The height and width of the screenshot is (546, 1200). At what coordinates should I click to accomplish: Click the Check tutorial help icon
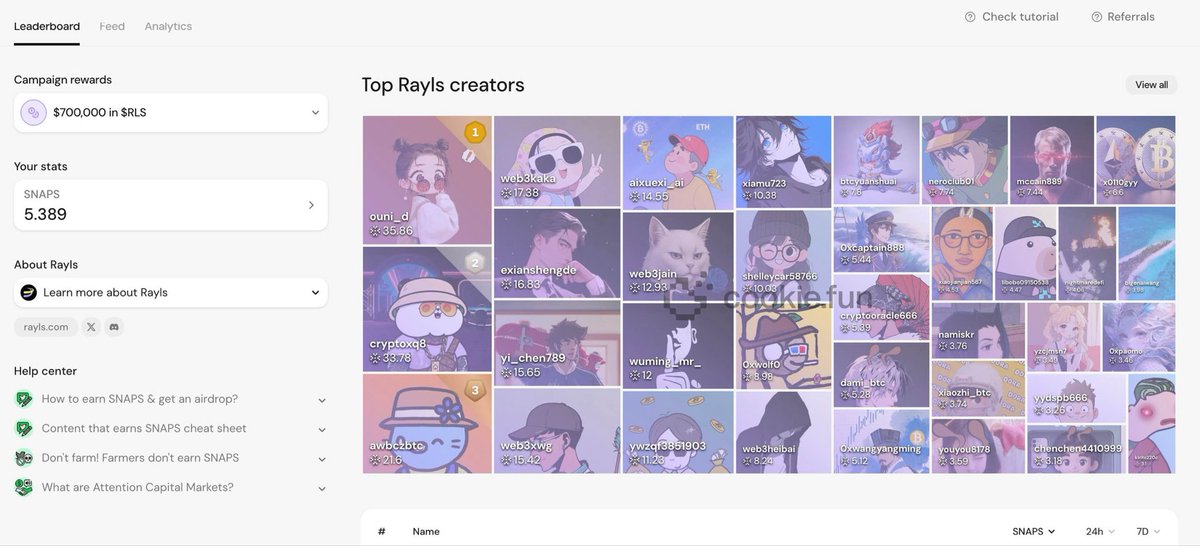(x=970, y=17)
